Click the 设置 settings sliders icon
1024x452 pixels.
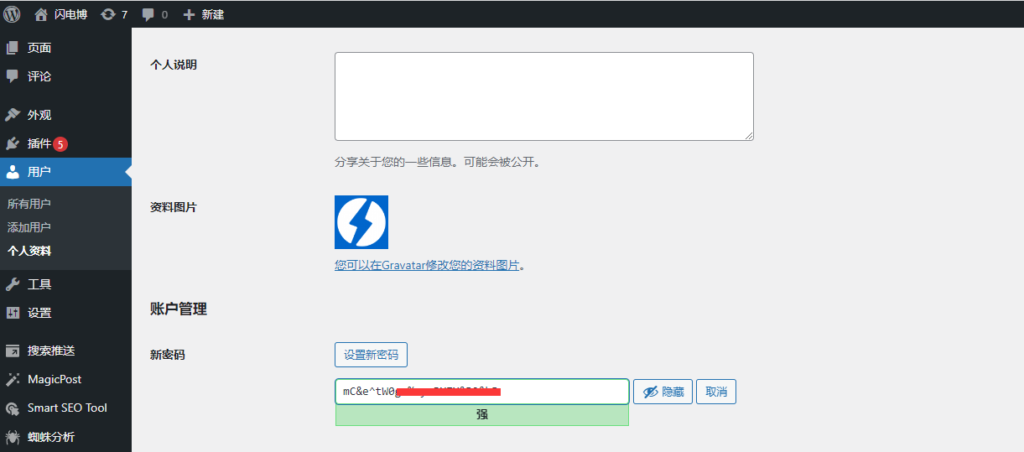12,313
